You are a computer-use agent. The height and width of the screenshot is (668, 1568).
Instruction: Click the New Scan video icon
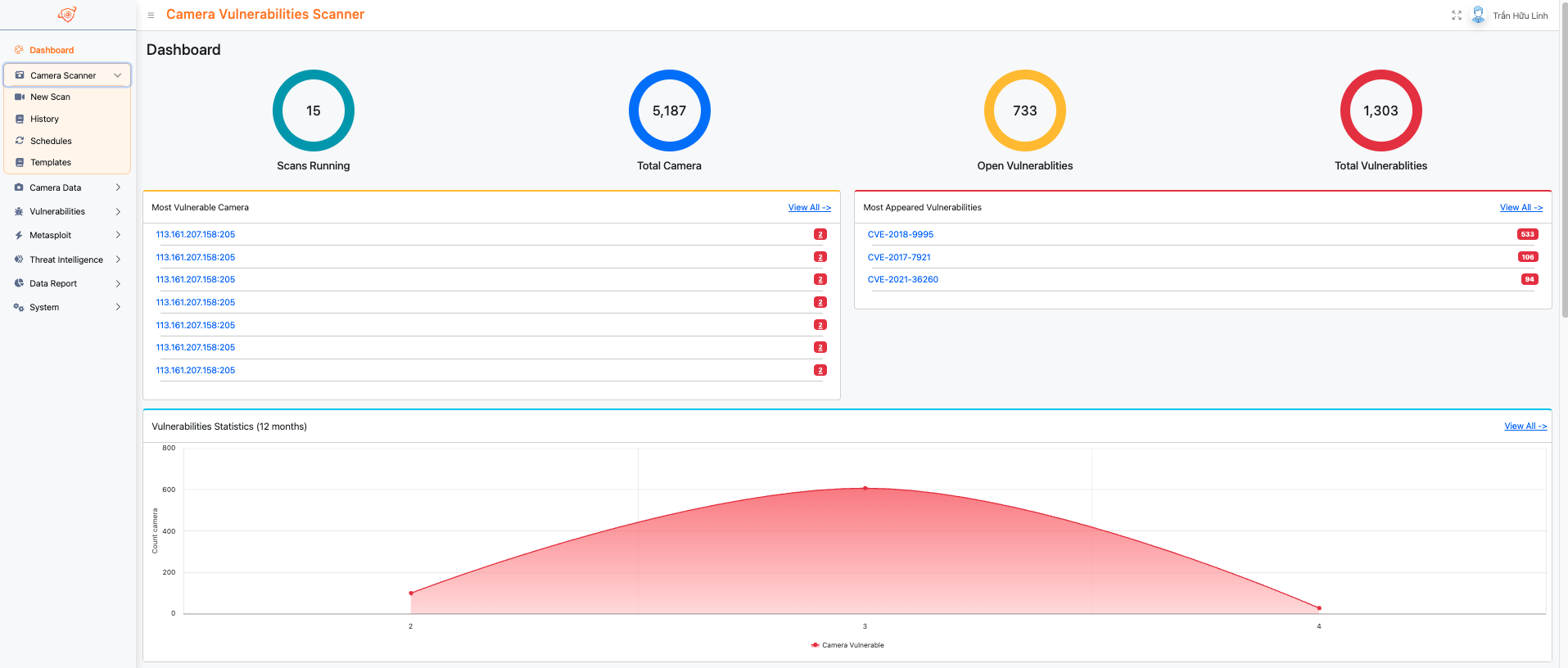(20, 97)
